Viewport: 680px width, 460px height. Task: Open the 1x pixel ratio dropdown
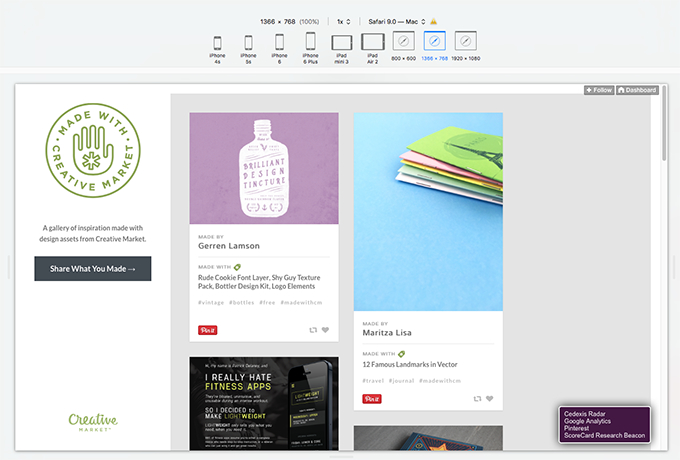(x=343, y=21)
